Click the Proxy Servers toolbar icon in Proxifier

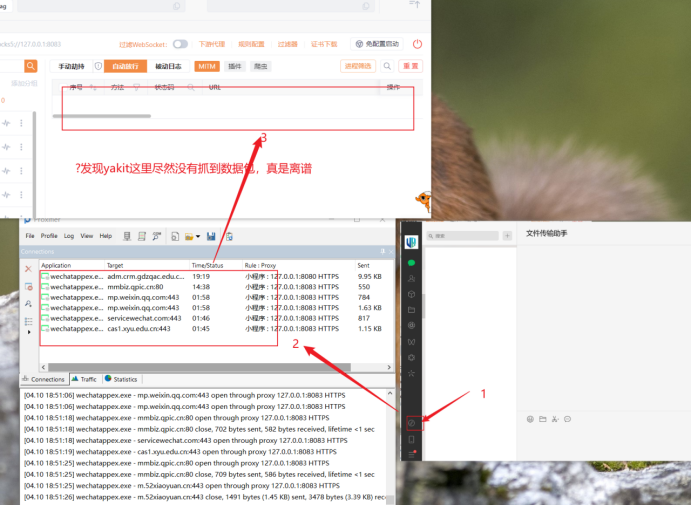(x=127, y=237)
